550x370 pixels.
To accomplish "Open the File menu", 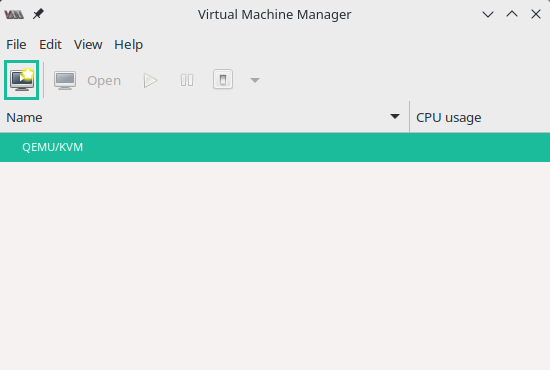I will 16,45.
